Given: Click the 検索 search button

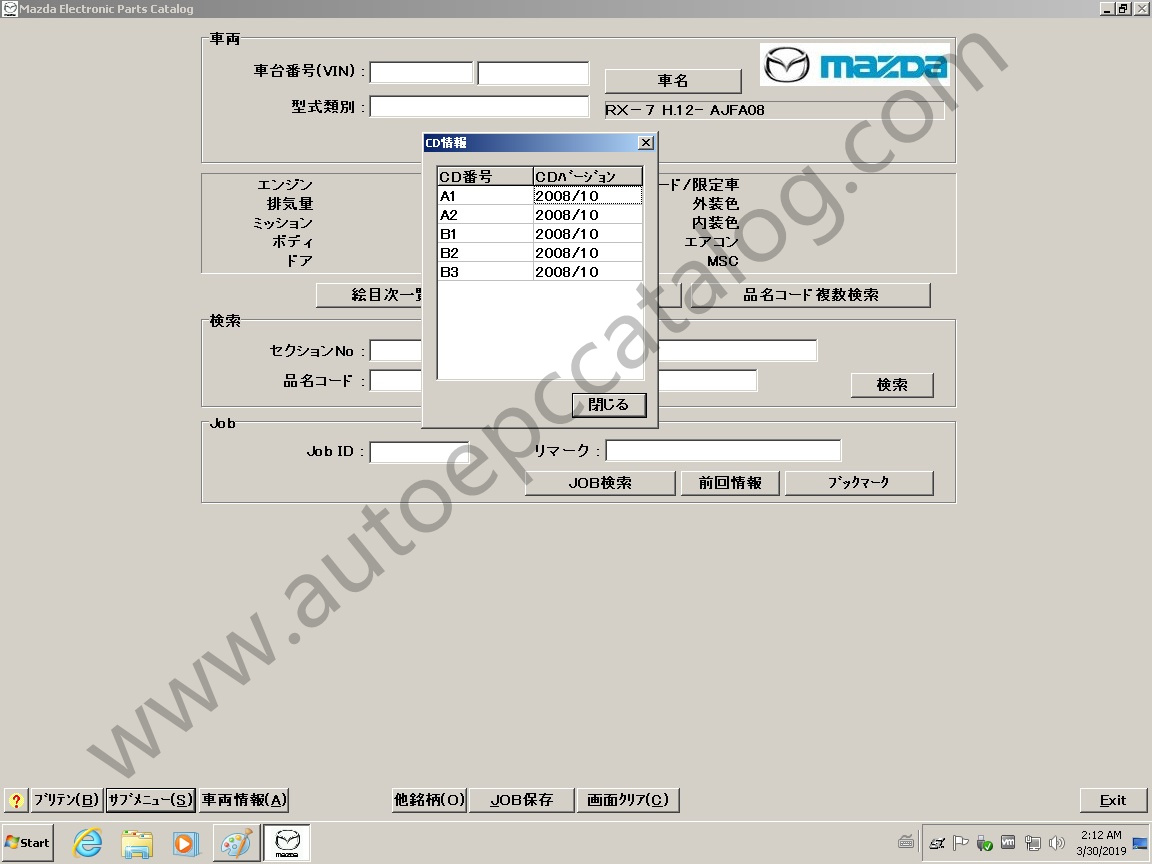Looking at the screenshot, I should click(892, 385).
